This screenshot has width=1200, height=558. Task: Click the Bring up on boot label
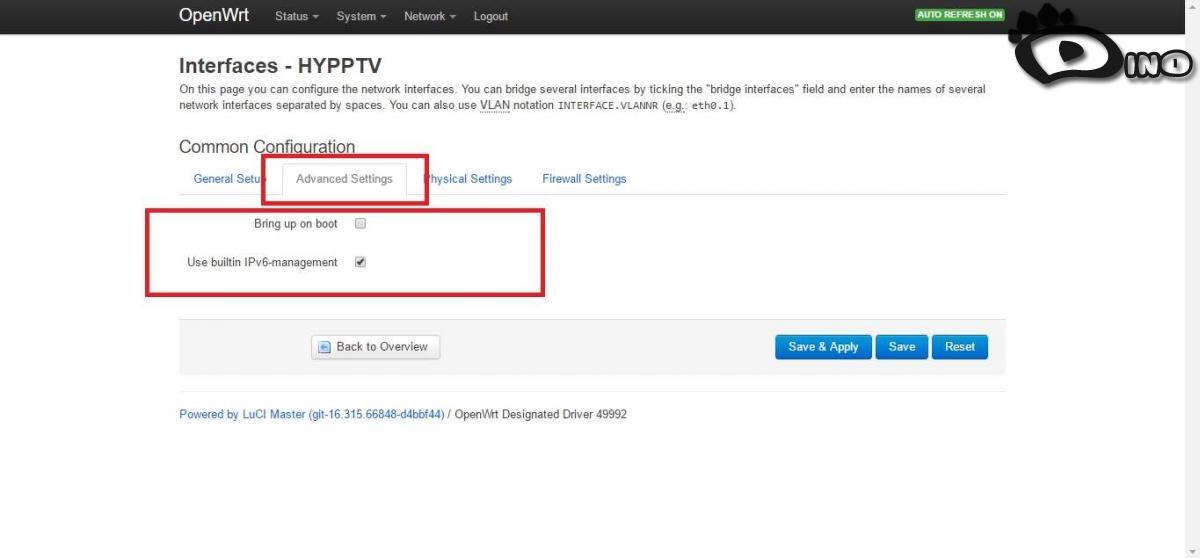click(x=296, y=224)
